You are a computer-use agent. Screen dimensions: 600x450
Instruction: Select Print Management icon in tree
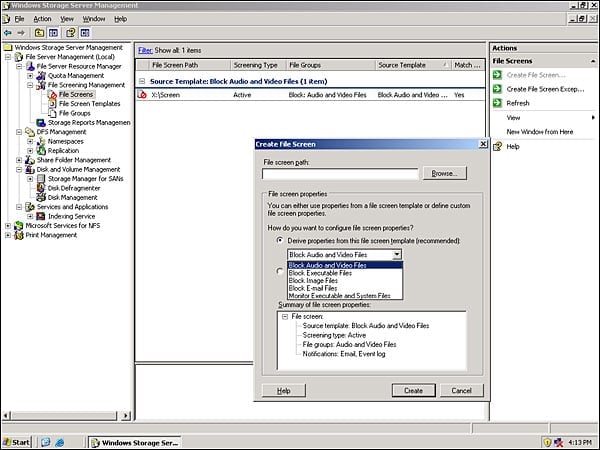click(19, 235)
